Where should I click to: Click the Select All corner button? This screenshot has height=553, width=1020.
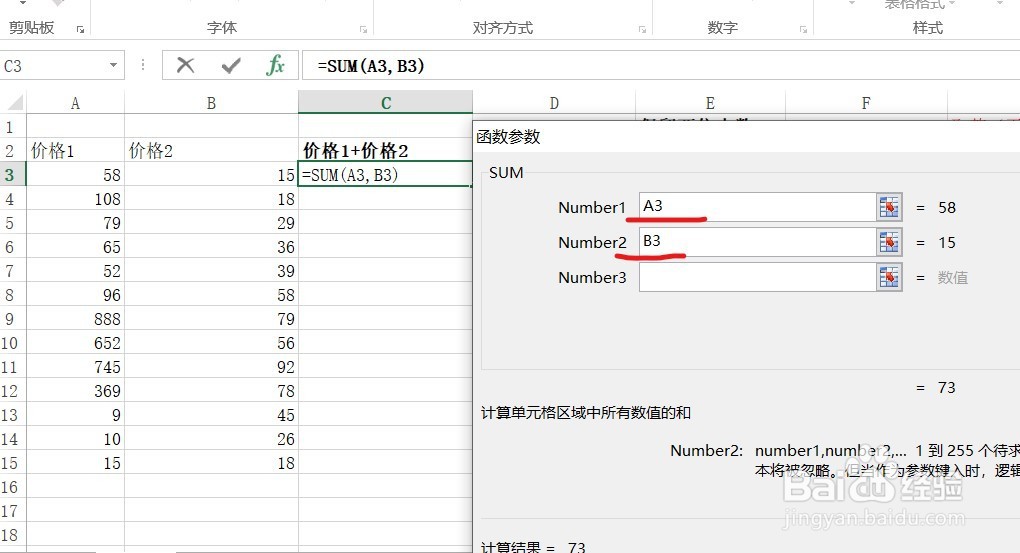pos(12,103)
